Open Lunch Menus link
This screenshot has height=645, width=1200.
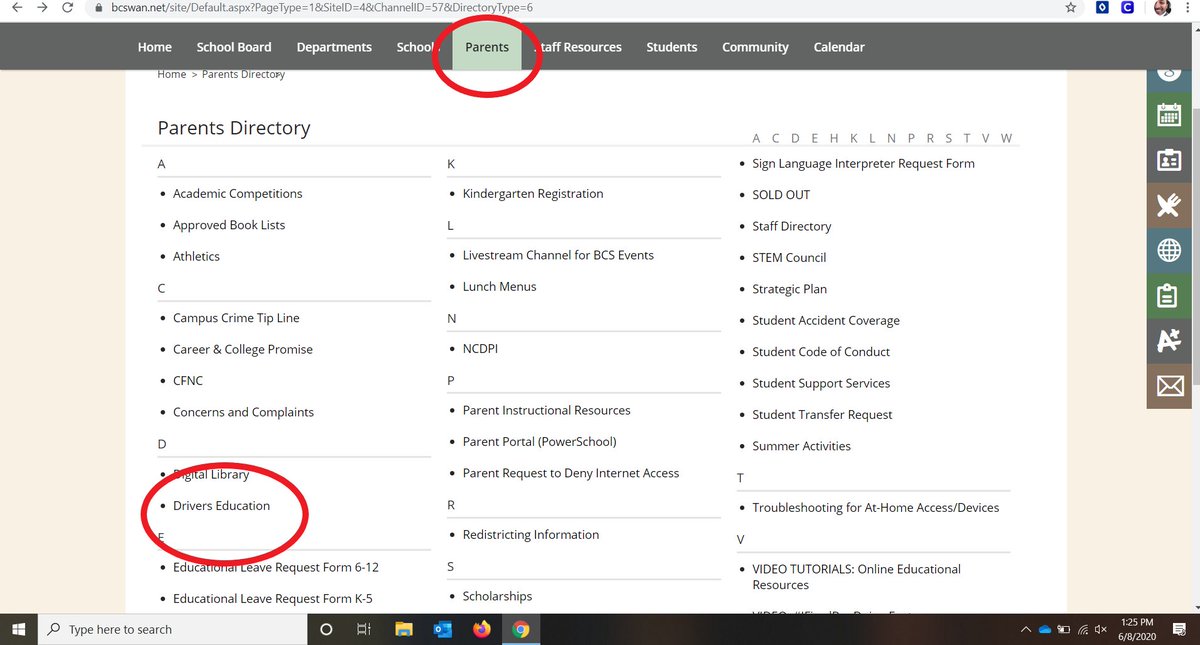click(500, 287)
